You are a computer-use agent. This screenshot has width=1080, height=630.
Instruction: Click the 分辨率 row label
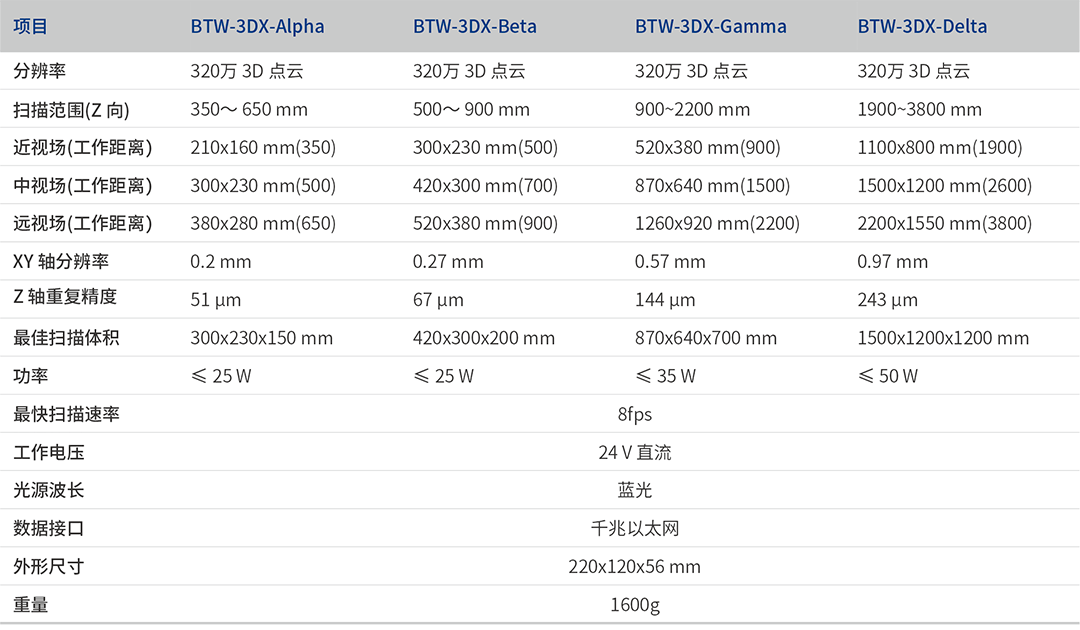39,71
